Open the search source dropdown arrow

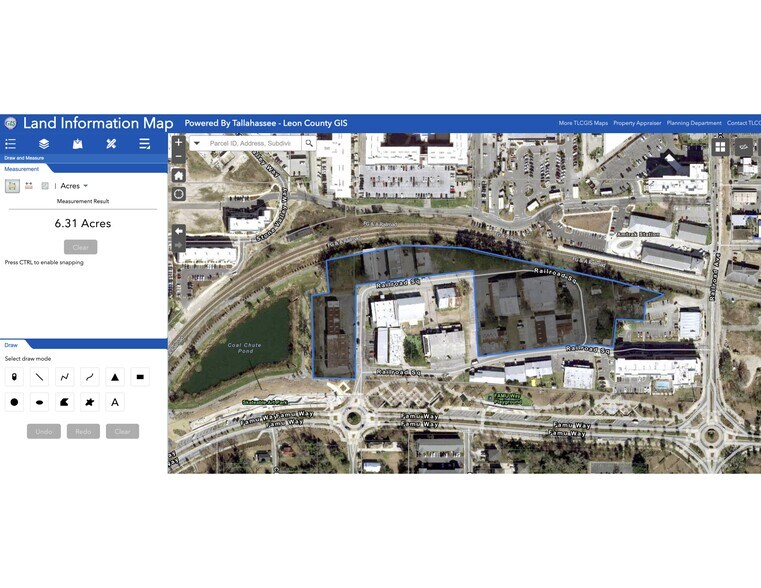tap(196, 143)
